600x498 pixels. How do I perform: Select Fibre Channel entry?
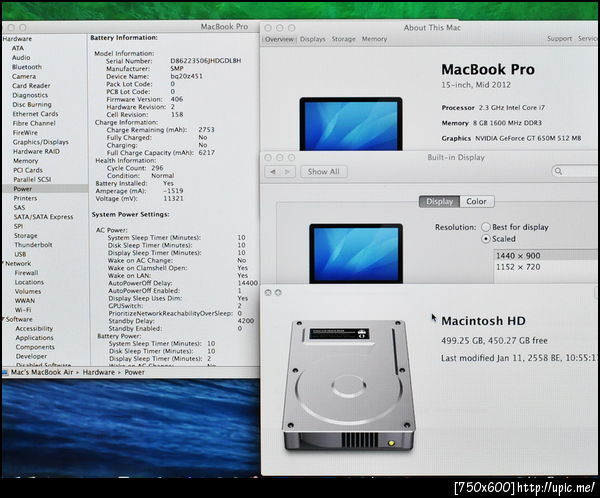coord(34,123)
